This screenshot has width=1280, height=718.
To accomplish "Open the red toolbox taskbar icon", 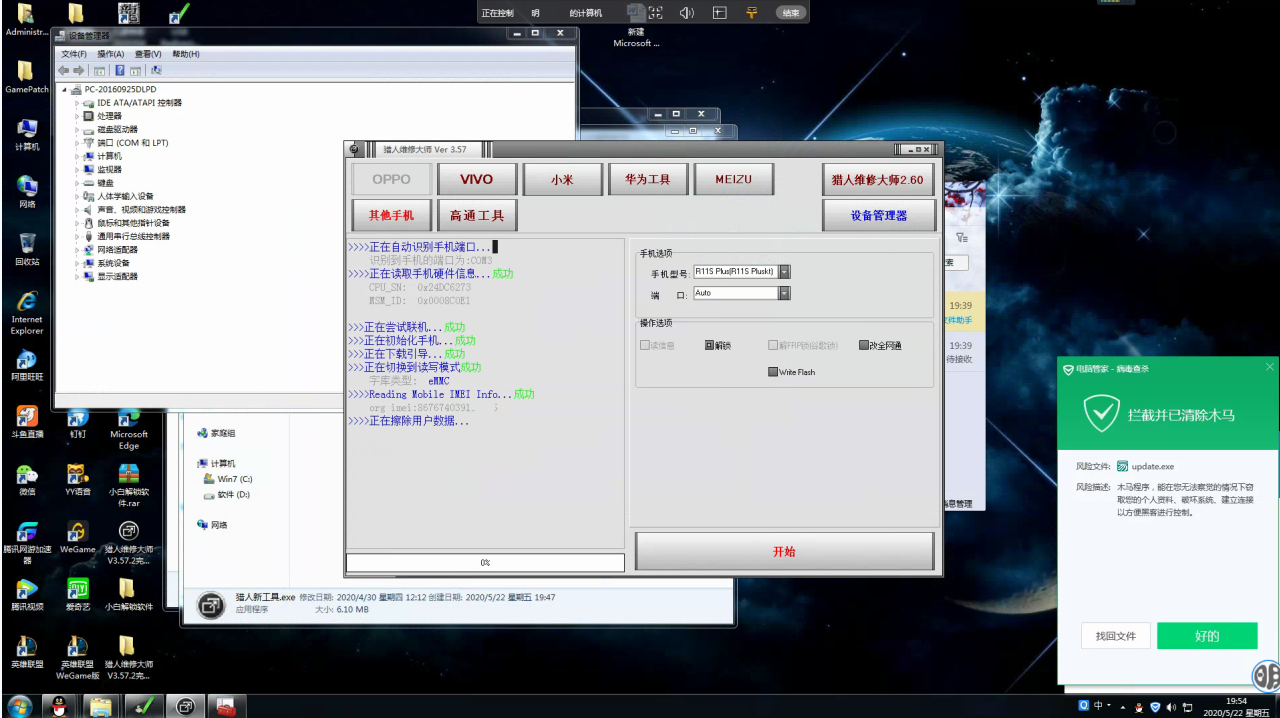I will coord(227,706).
